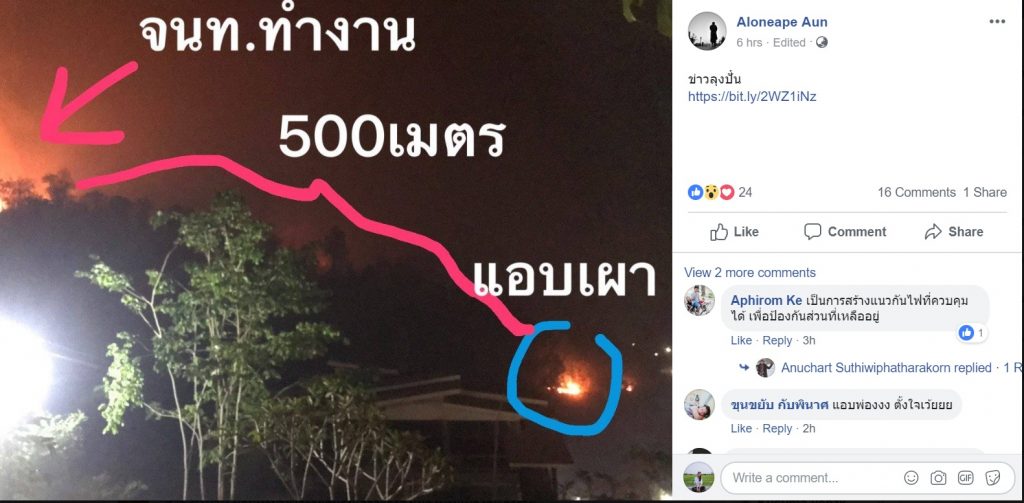
Task: Reply to Aphirom Ke's comment
Action: click(x=777, y=340)
